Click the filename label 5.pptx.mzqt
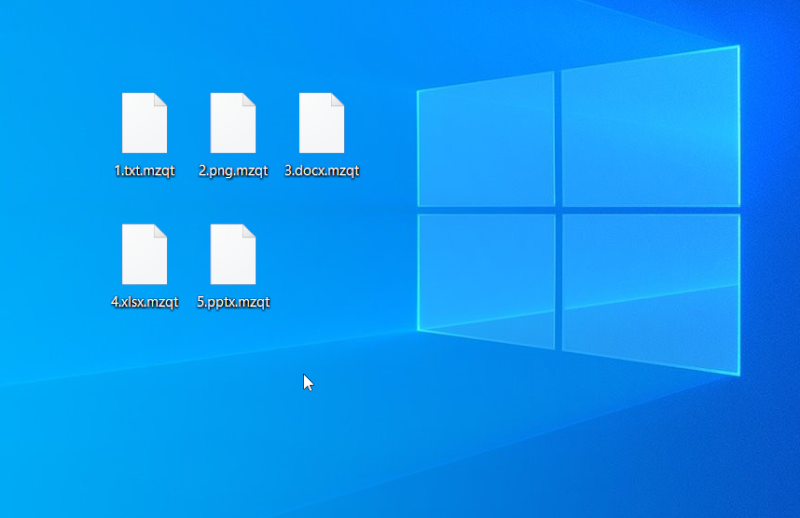 pyautogui.click(x=233, y=302)
